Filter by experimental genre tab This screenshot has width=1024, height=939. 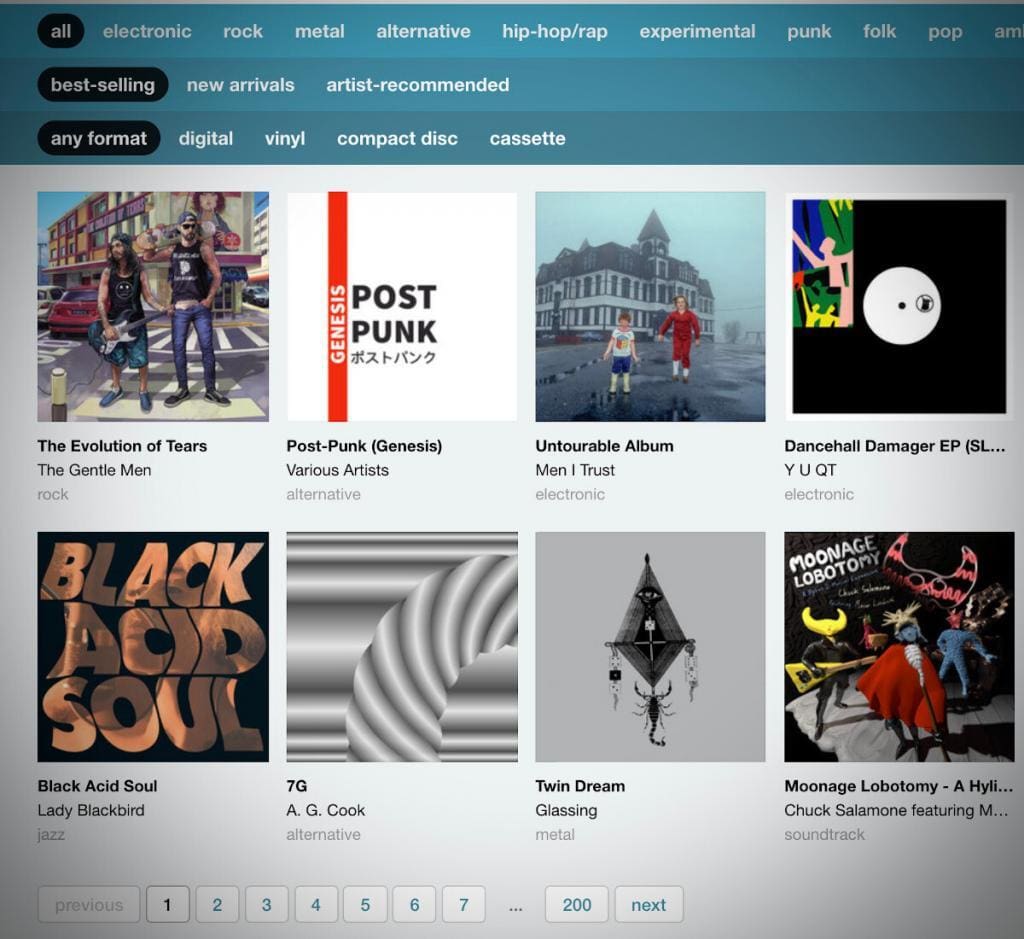(x=697, y=31)
